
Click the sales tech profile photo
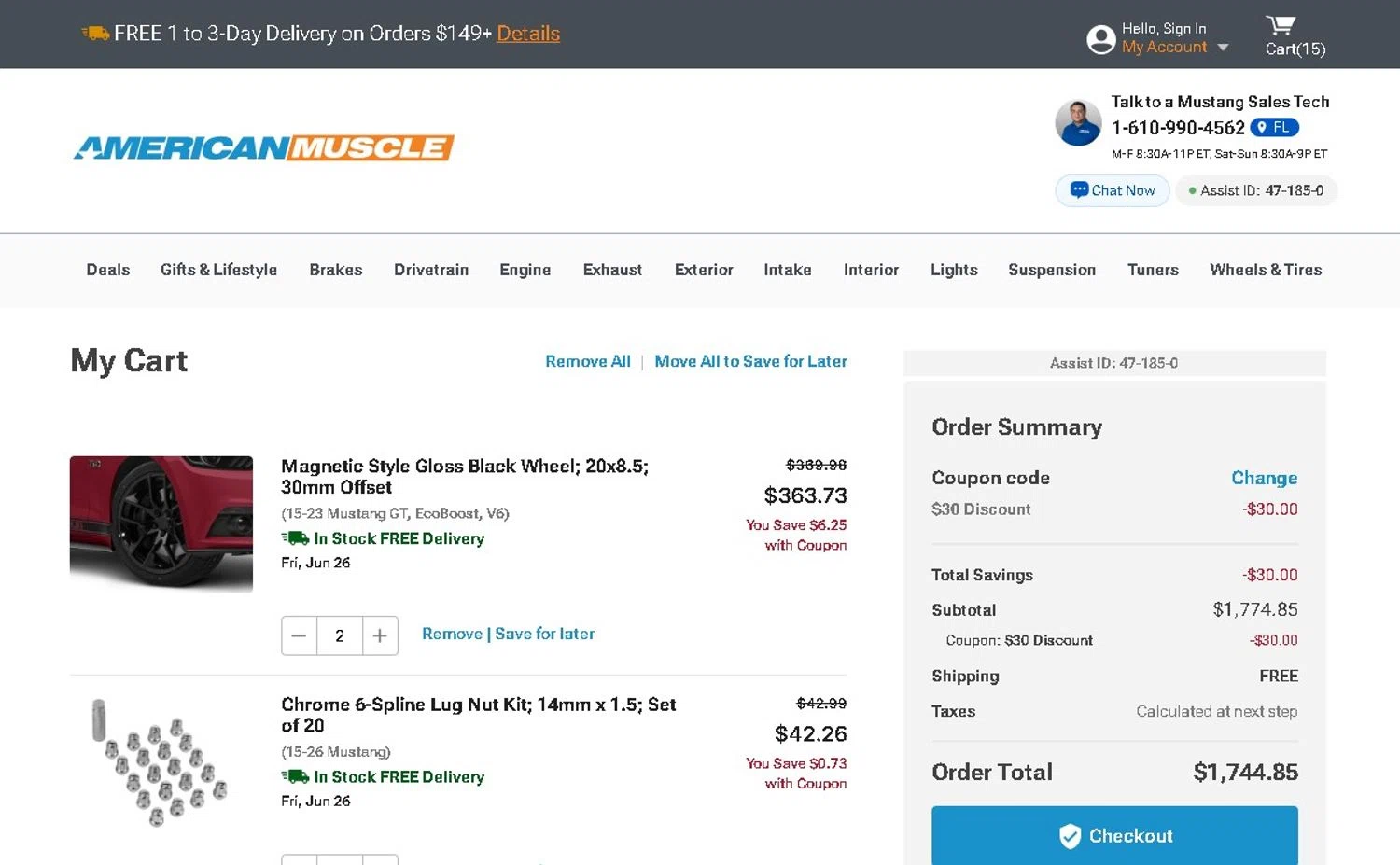coord(1078,122)
